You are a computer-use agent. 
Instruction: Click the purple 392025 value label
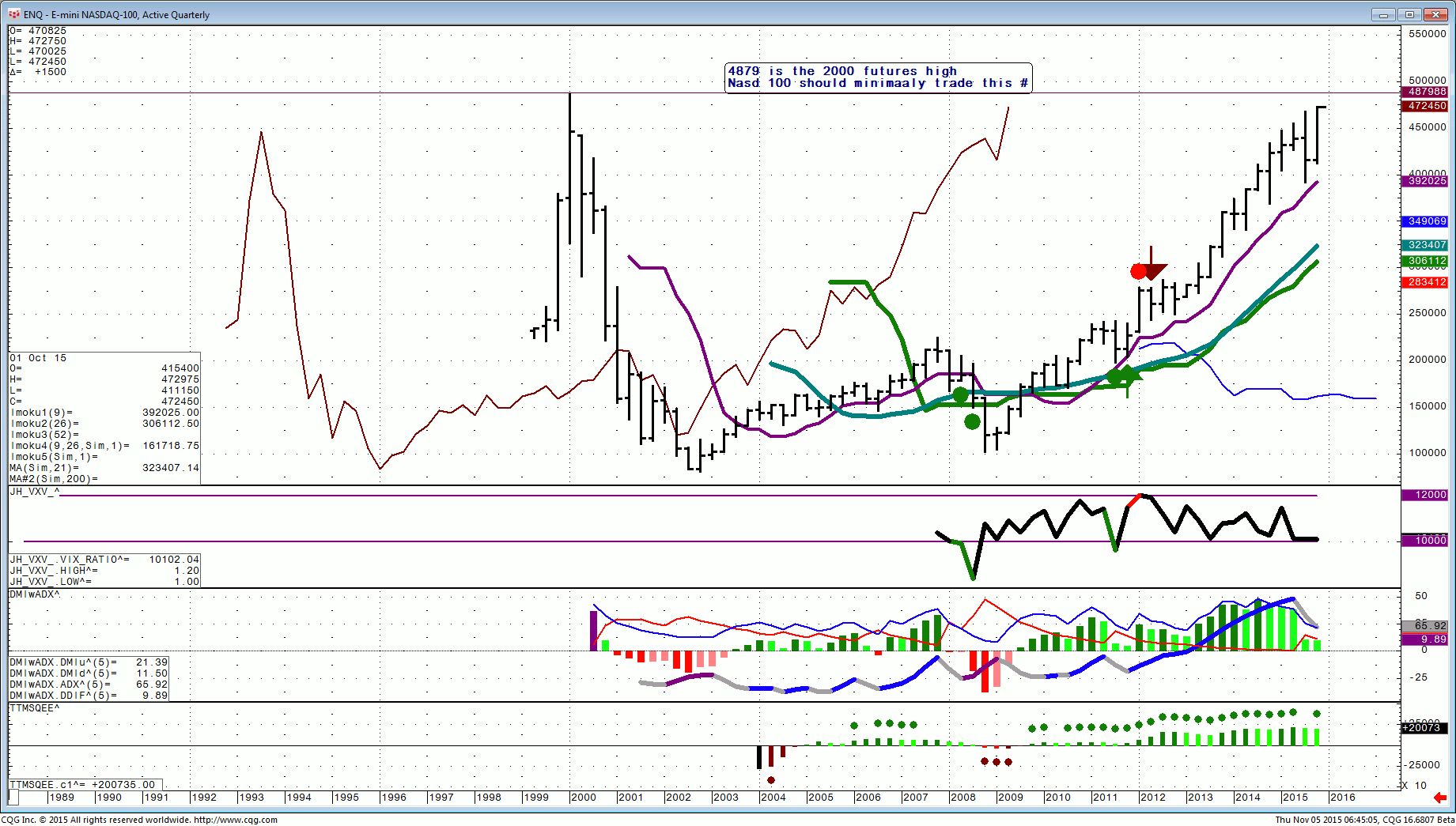(x=1427, y=181)
